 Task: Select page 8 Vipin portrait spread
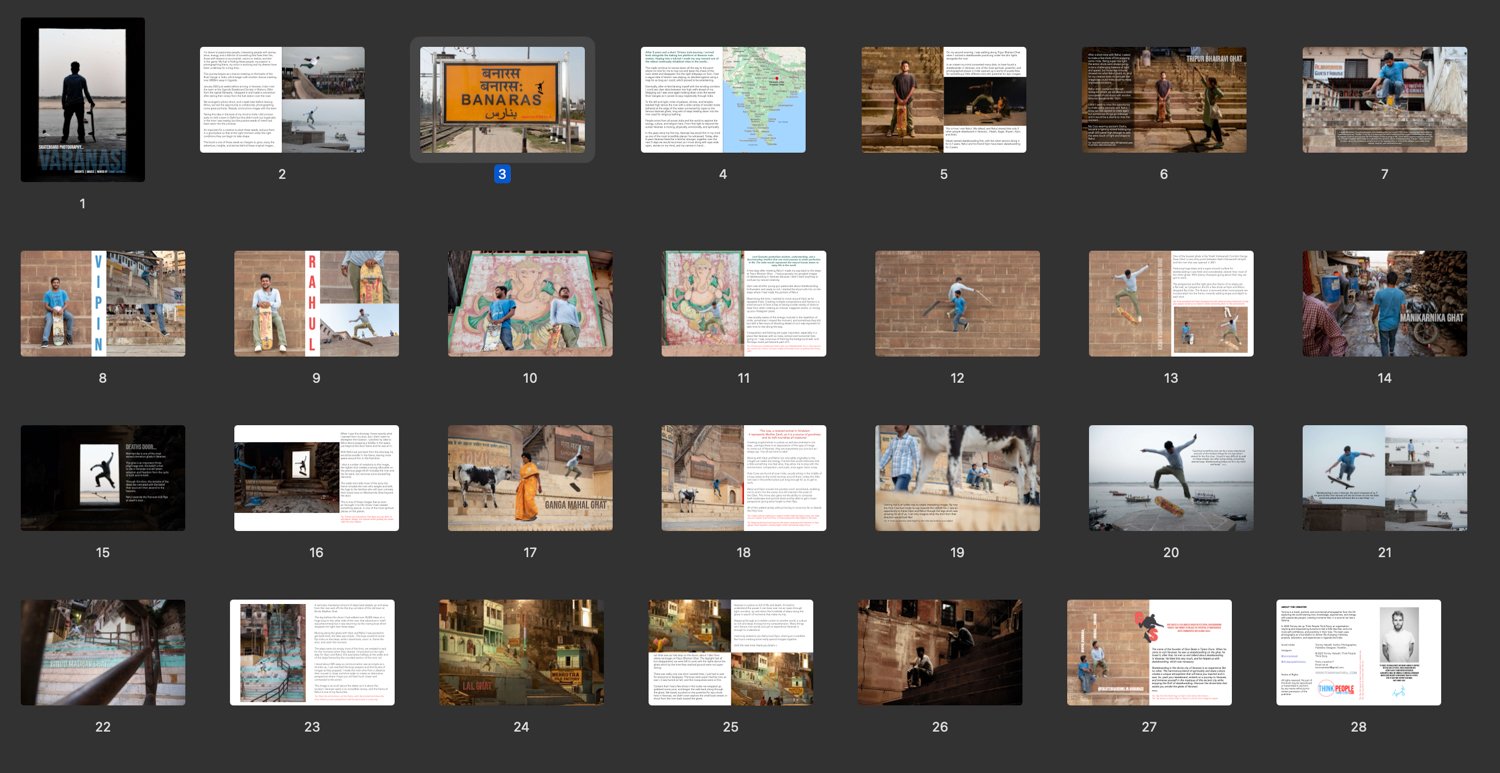coord(103,304)
